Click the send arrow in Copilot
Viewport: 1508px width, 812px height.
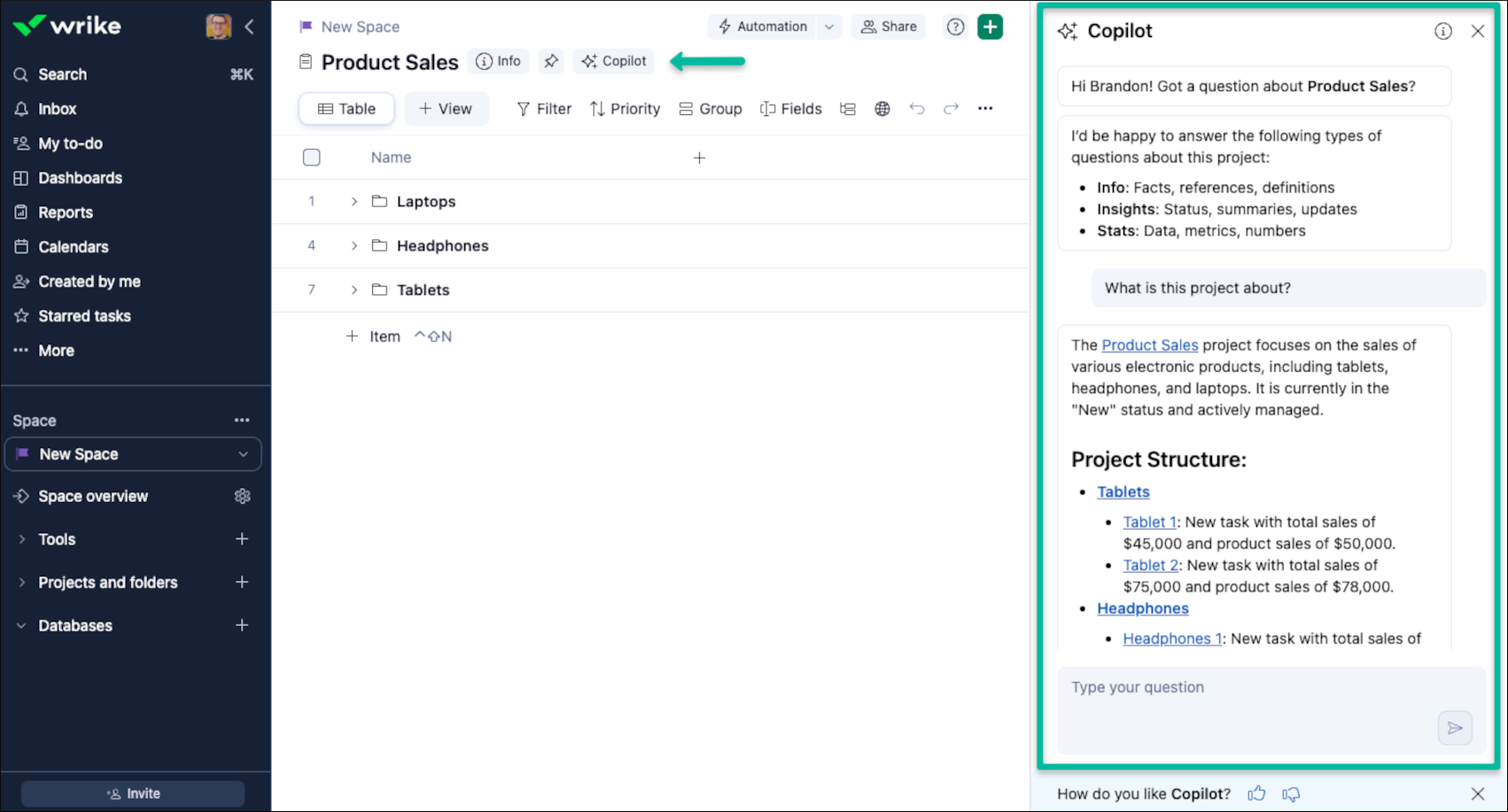[1454, 728]
